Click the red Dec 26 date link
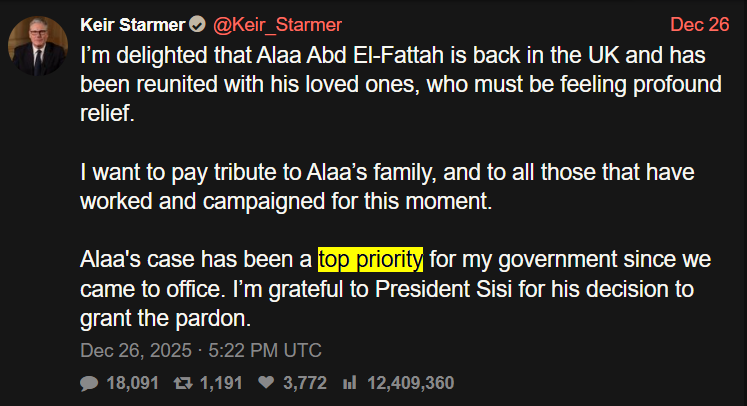This screenshot has height=406, width=747. 700,24
